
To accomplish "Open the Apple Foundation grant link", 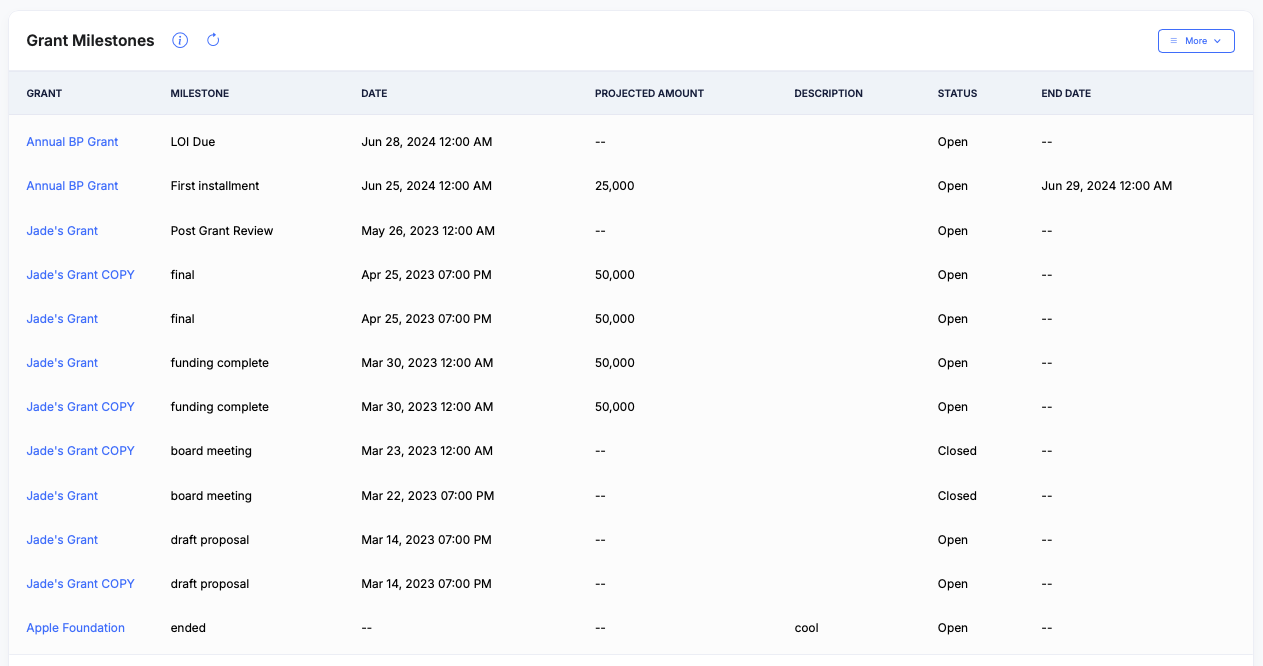I will tap(75, 628).
